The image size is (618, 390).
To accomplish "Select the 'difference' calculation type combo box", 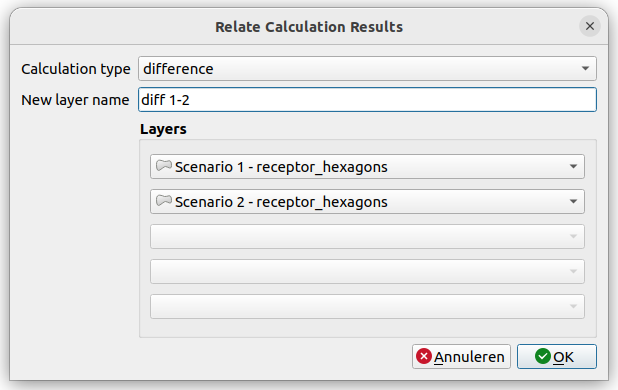I will (x=367, y=69).
